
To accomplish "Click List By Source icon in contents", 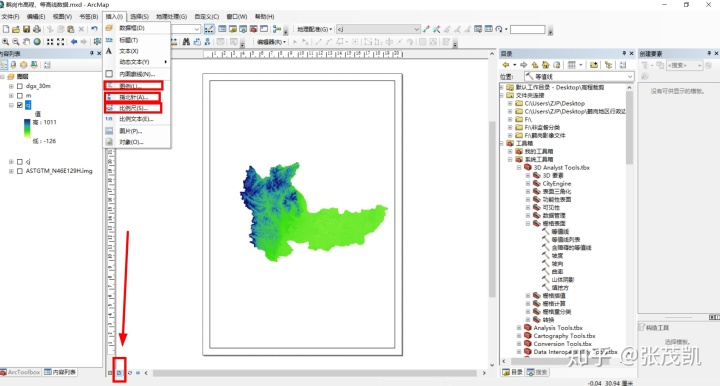I will (x=13, y=65).
